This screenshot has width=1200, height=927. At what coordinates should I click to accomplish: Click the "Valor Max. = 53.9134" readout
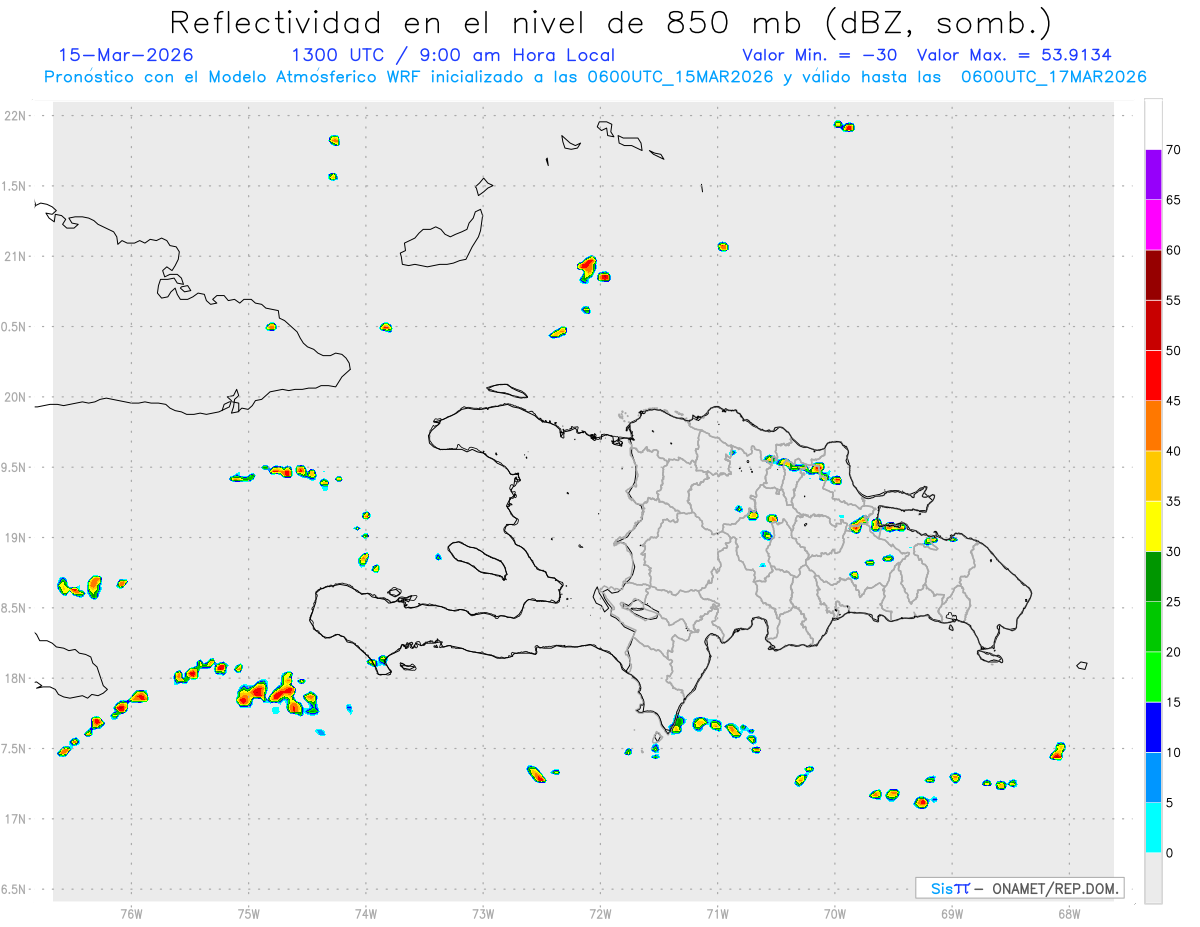point(1014,55)
